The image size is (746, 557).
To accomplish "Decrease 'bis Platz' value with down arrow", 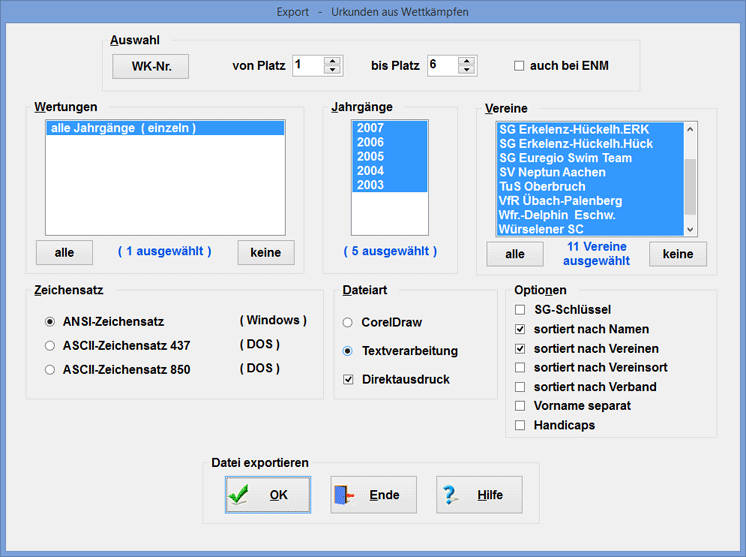I will (466, 70).
